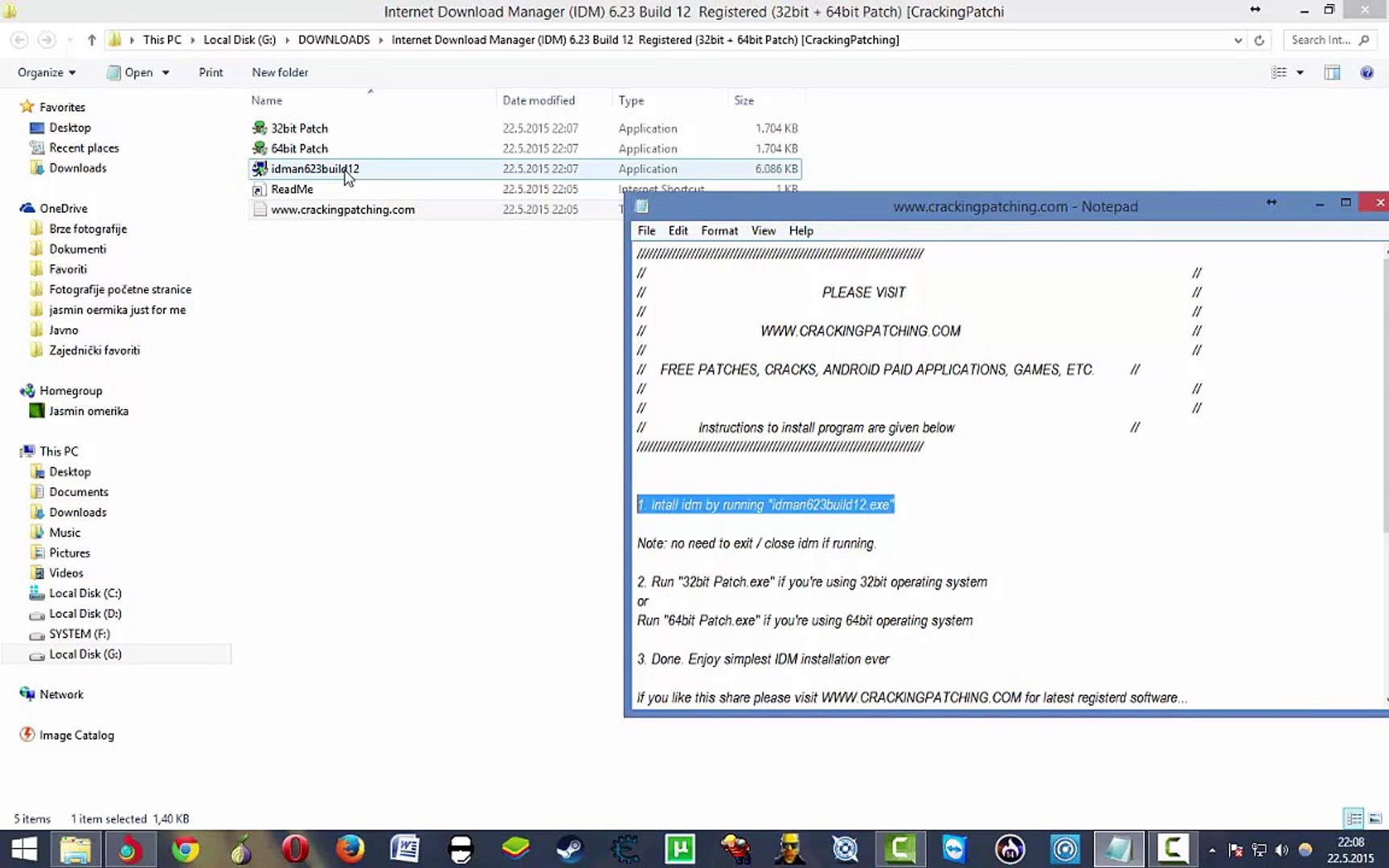Sort files by Type column

(x=670, y=100)
